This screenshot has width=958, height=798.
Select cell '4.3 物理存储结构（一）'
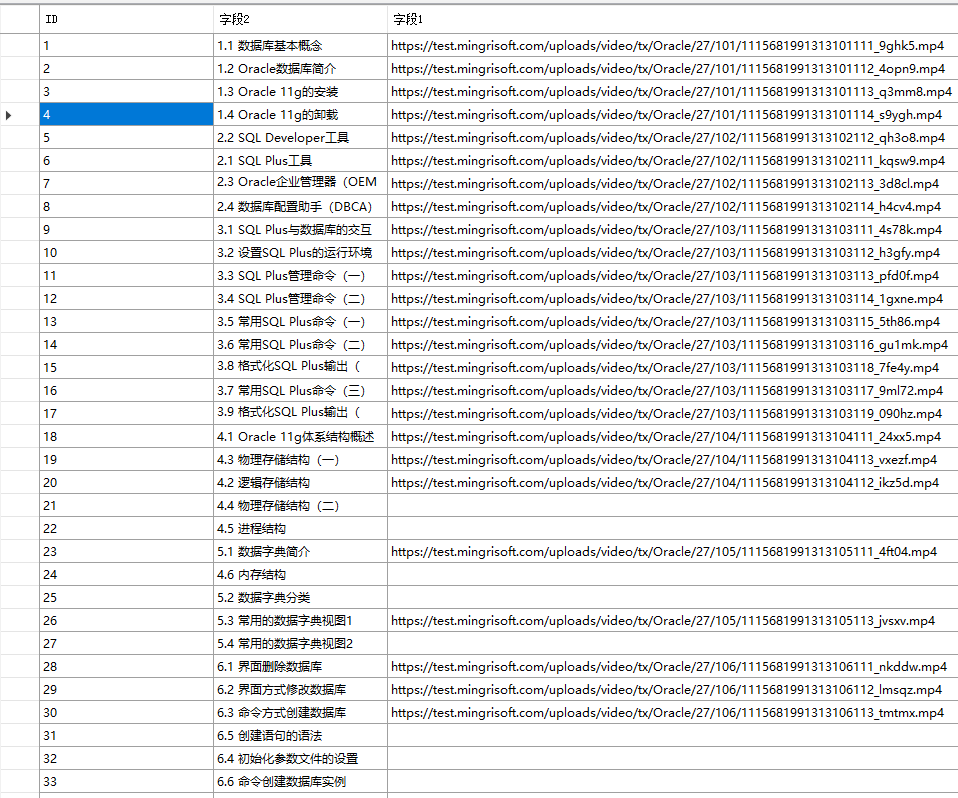300,459
